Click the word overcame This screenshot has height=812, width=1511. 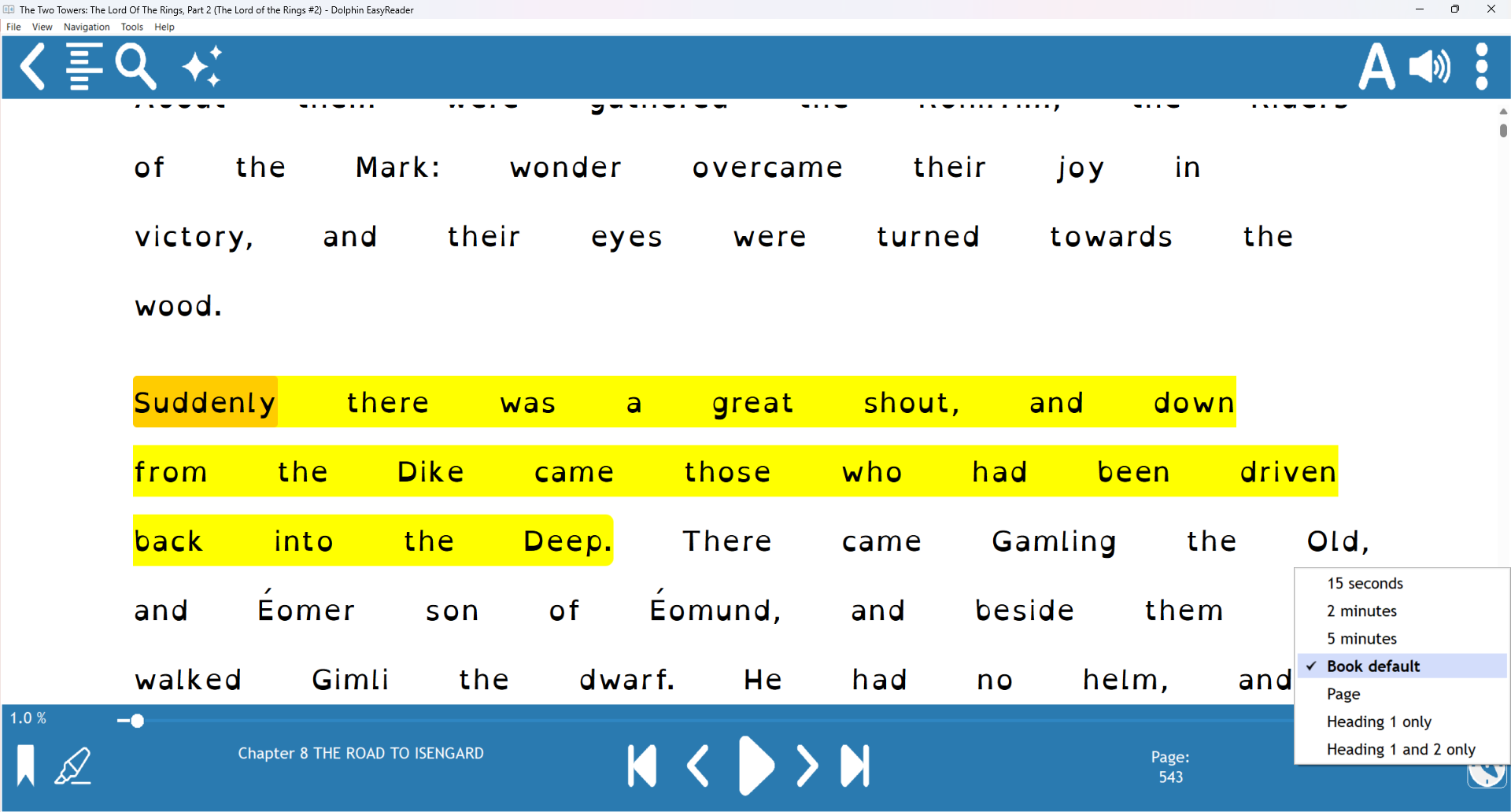pyautogui.click(x=767, y=167)
